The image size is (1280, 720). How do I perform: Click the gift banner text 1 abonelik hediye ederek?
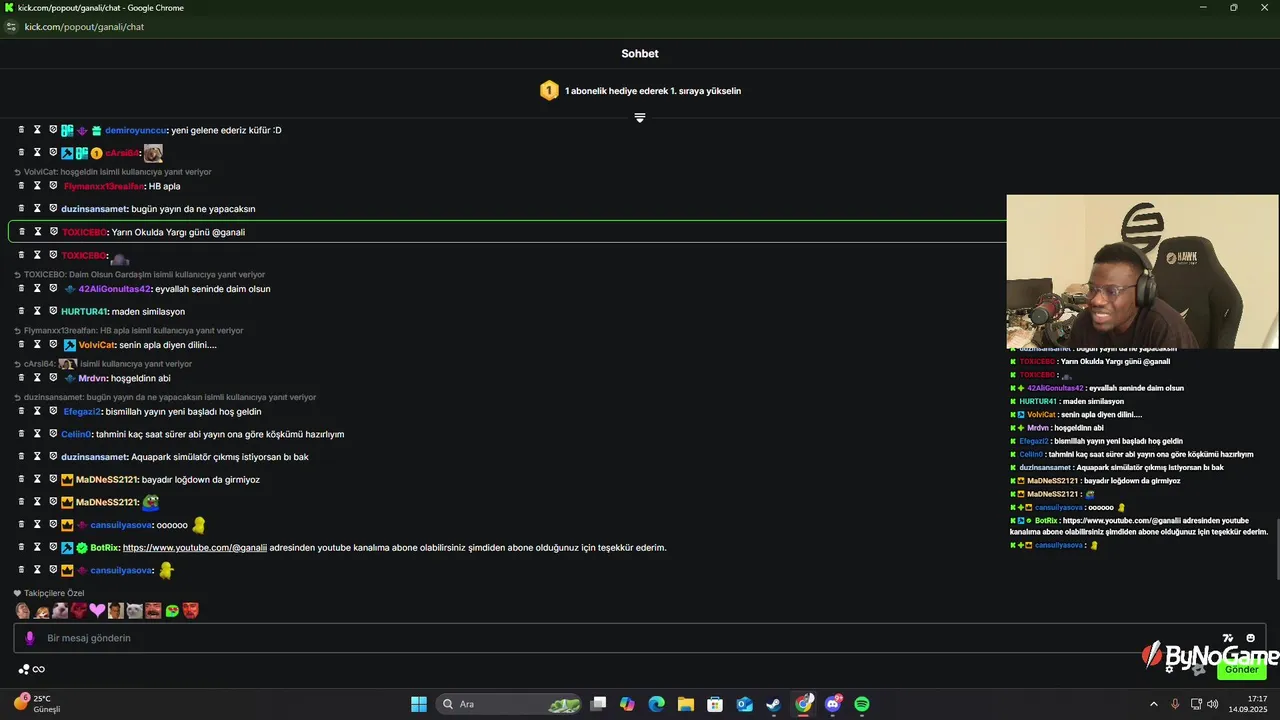click(x=653, y=91)
